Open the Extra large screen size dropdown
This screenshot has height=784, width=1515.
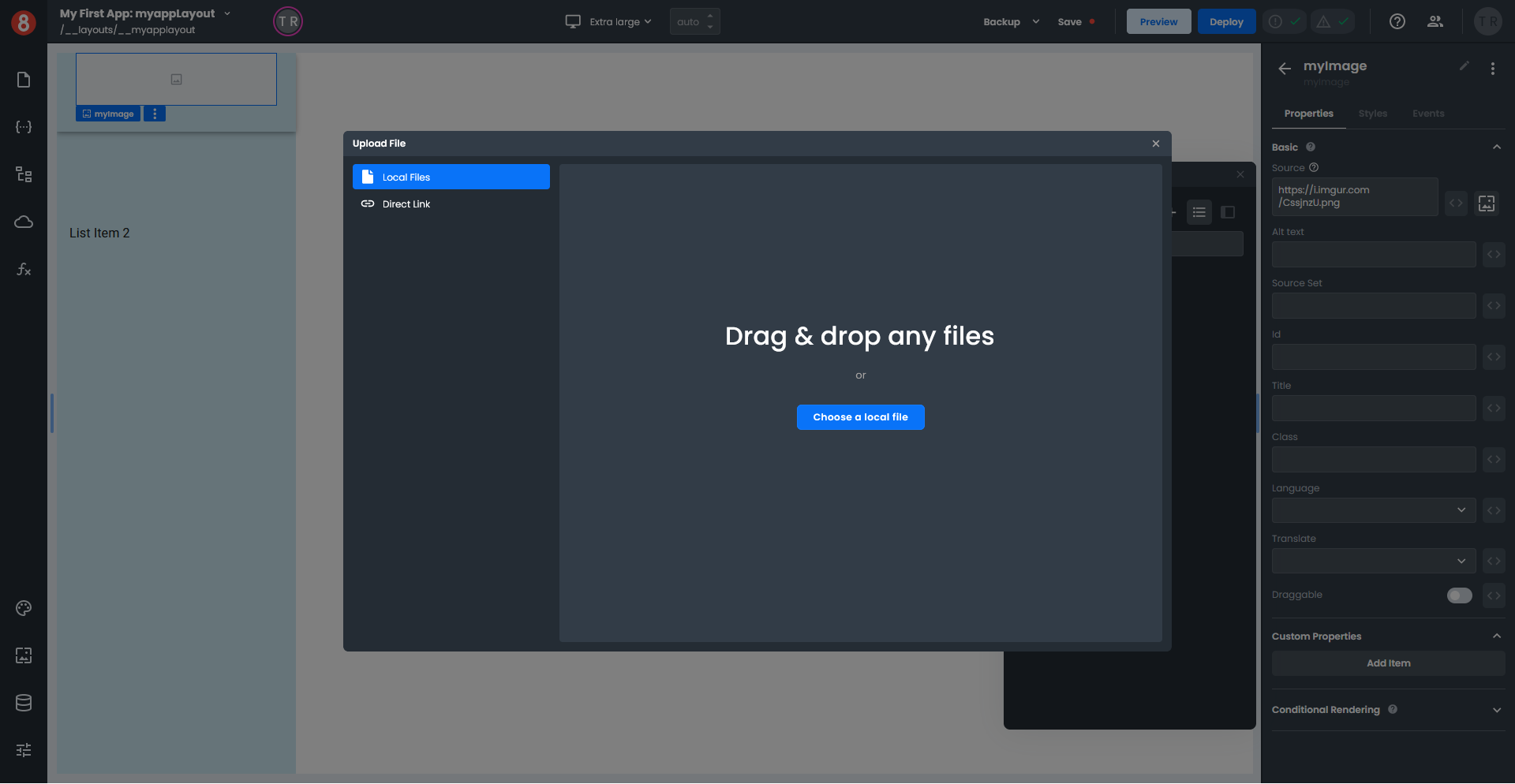[x=609, y=21]
